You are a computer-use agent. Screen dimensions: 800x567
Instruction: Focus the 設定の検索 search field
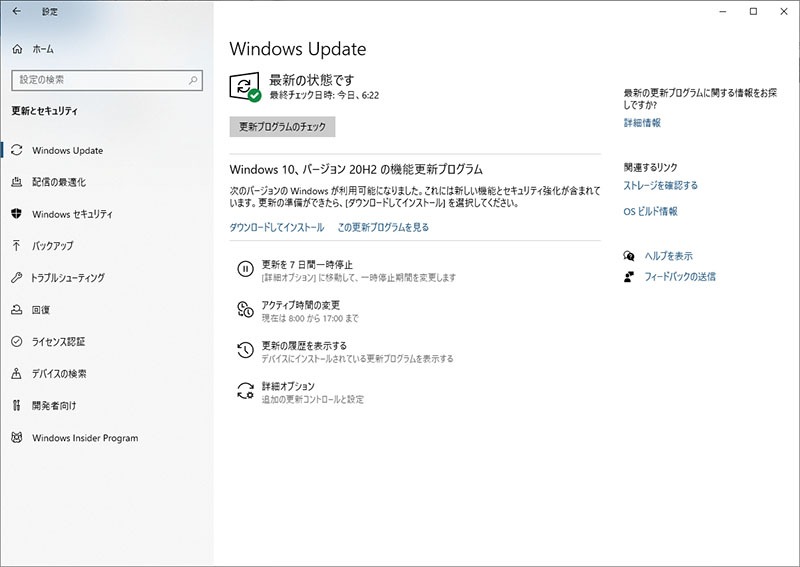[107, 80]
